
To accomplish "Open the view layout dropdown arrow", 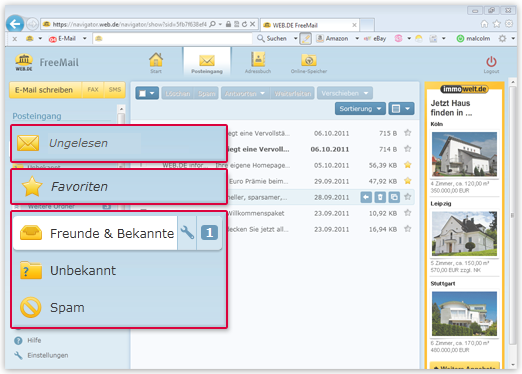I will [x=407, y=109].
